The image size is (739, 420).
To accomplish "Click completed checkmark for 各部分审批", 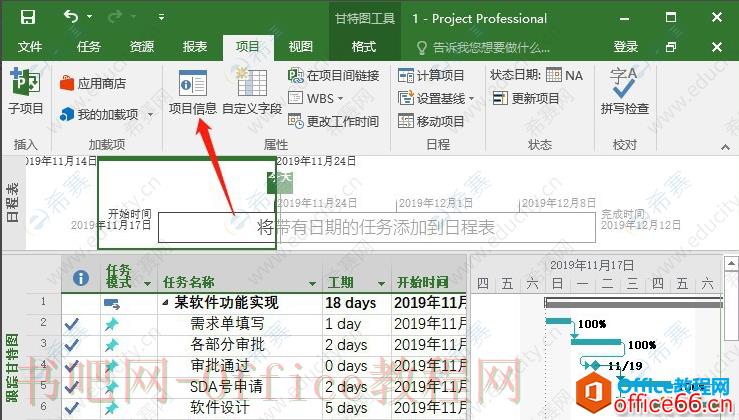I will point(72,345).
